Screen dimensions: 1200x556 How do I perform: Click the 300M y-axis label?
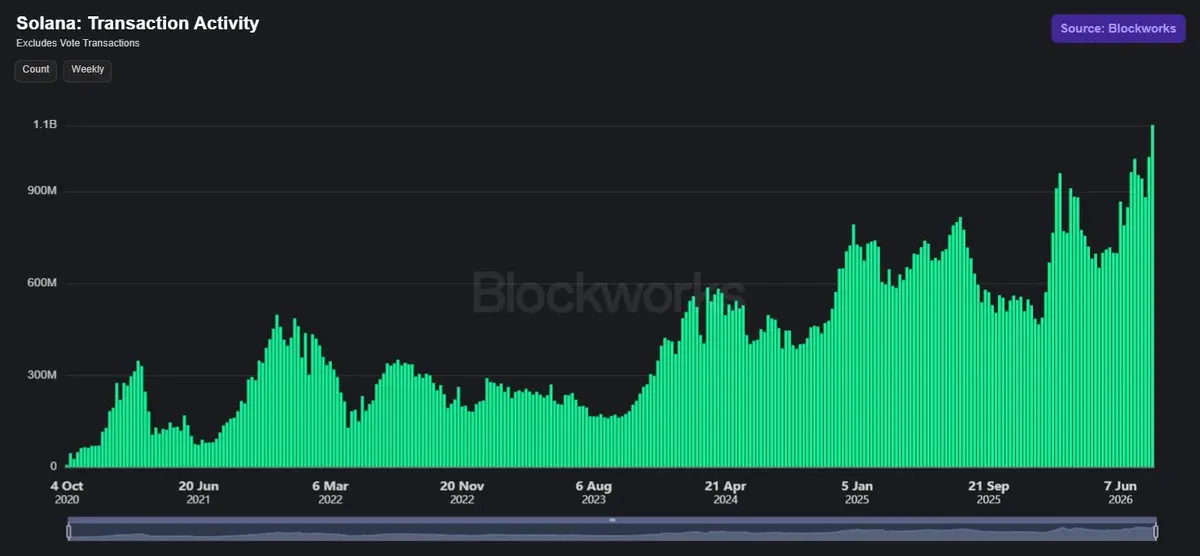click(42, 375)
